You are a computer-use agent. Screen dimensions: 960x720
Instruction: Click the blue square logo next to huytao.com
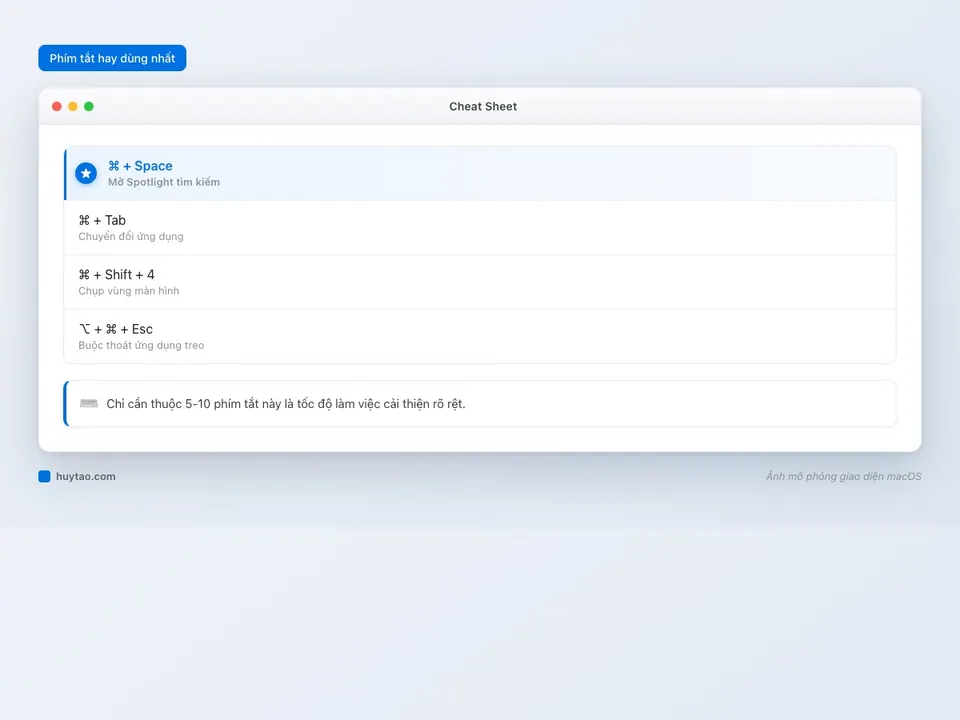[44, 476]
